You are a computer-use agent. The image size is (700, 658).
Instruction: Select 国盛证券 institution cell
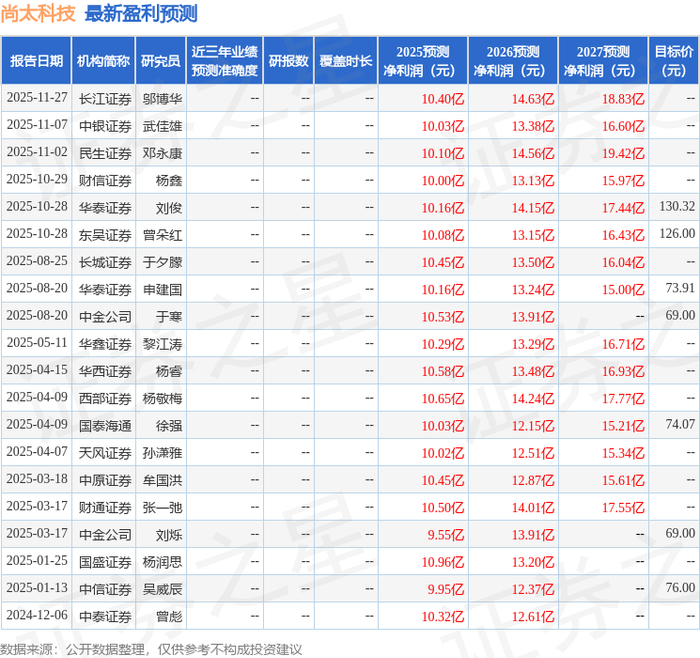coord(105,562)
